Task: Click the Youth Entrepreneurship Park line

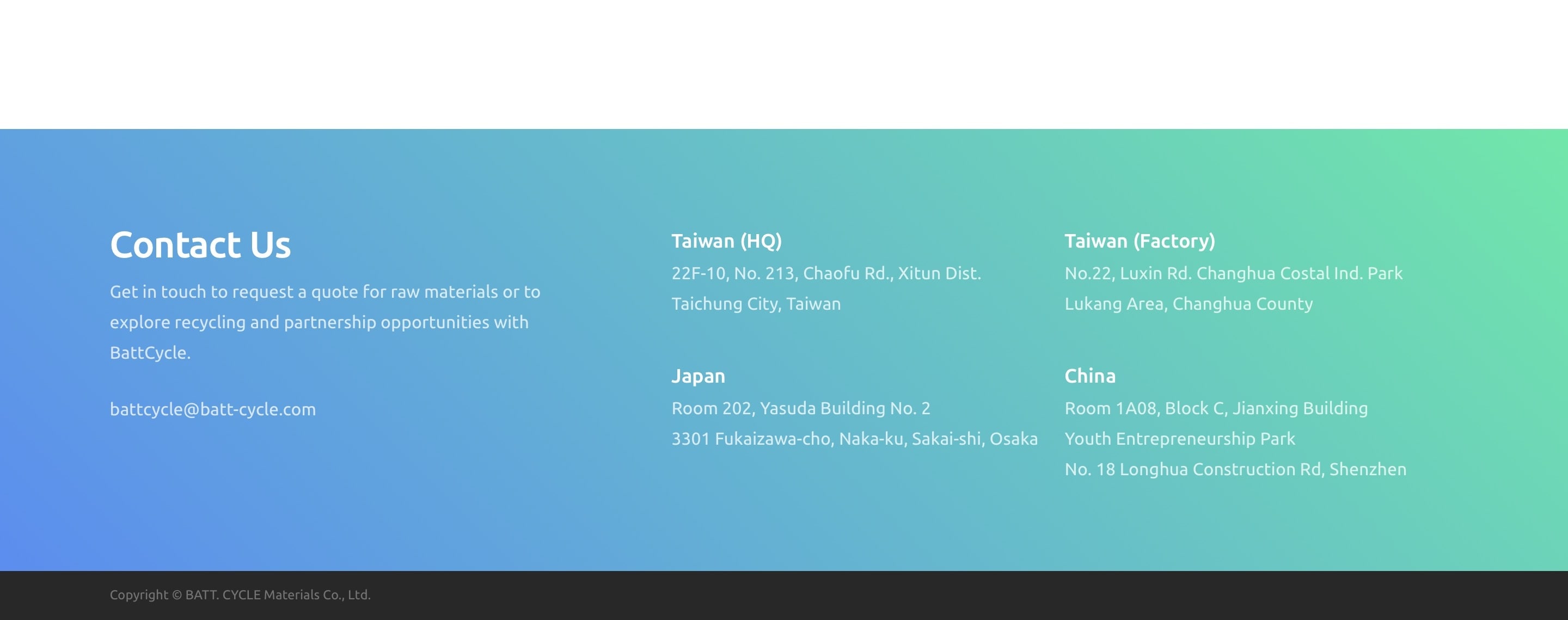Action: pos(1179,439)
